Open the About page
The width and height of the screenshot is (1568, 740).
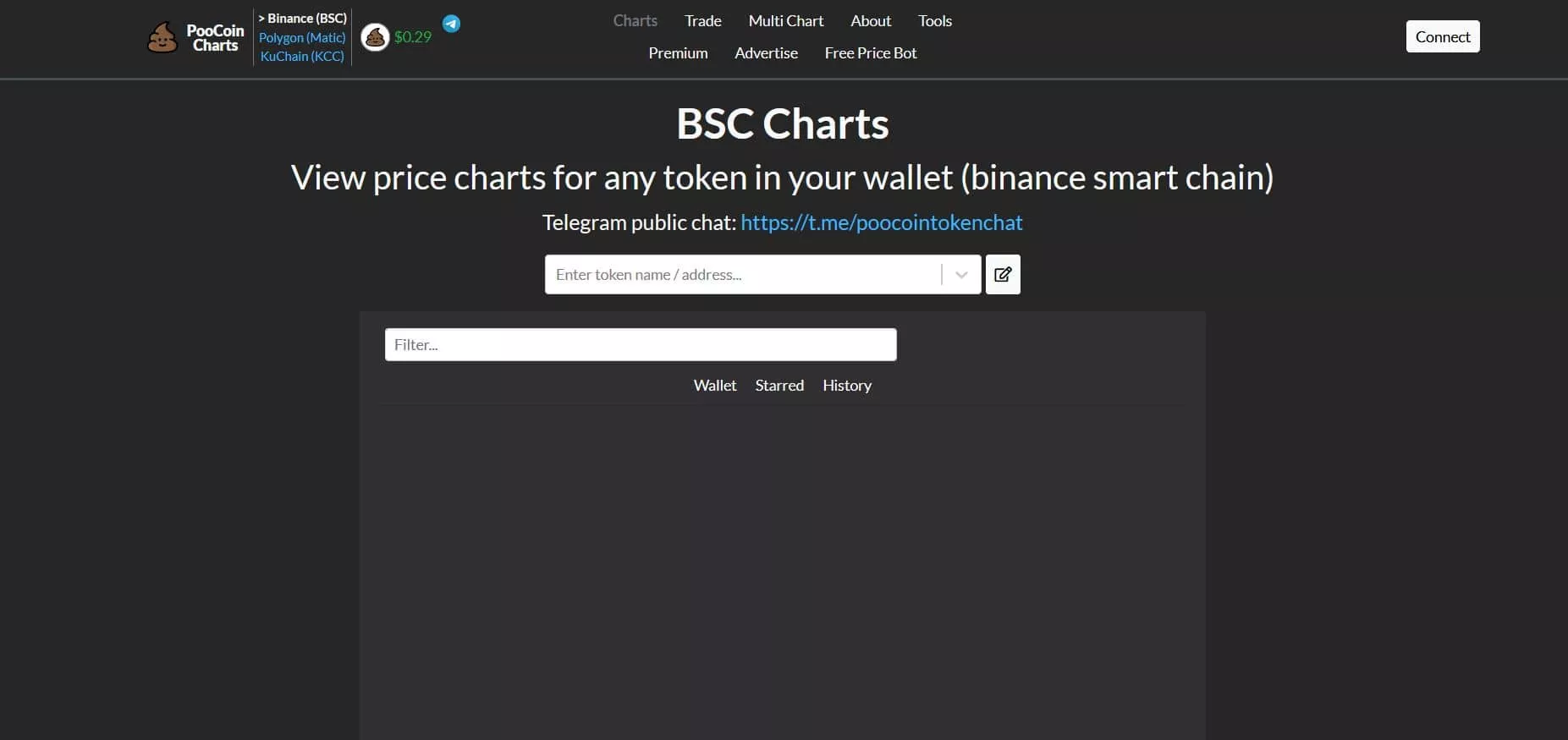871,21
